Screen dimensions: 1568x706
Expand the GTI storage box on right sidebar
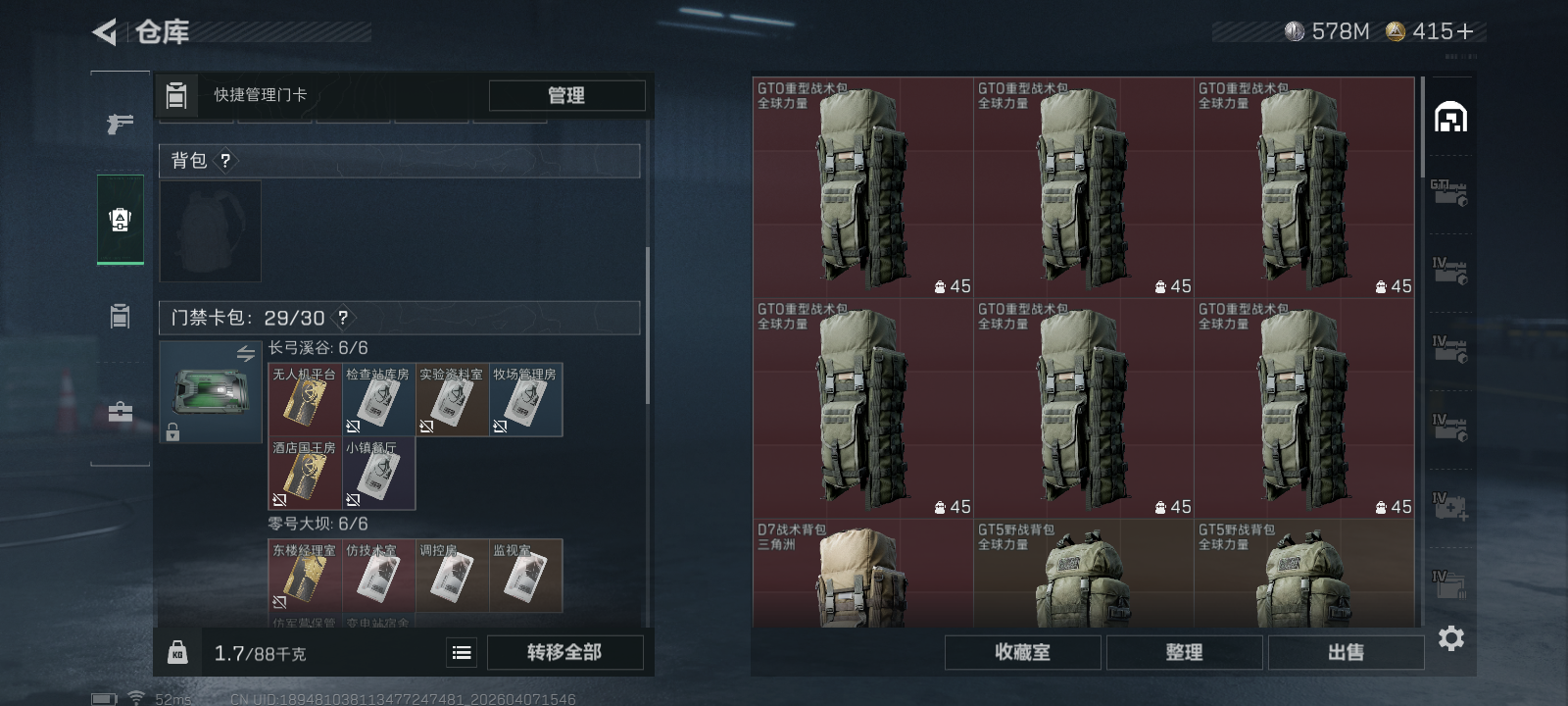(x=1448, y=193)
